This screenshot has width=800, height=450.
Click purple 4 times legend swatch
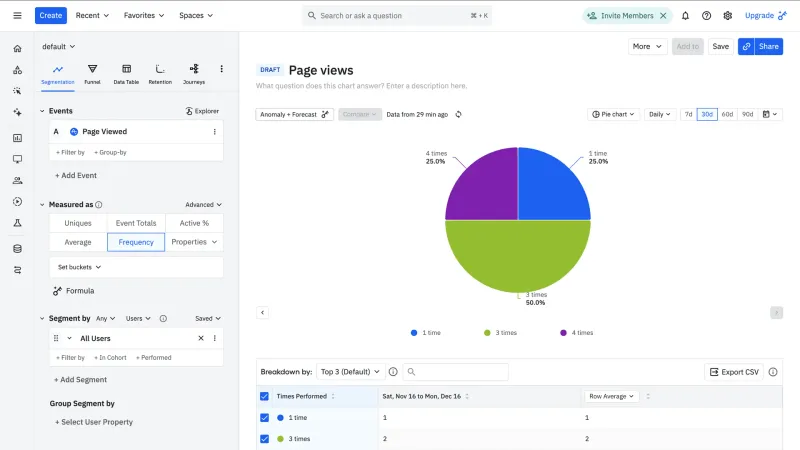(563, 333)
